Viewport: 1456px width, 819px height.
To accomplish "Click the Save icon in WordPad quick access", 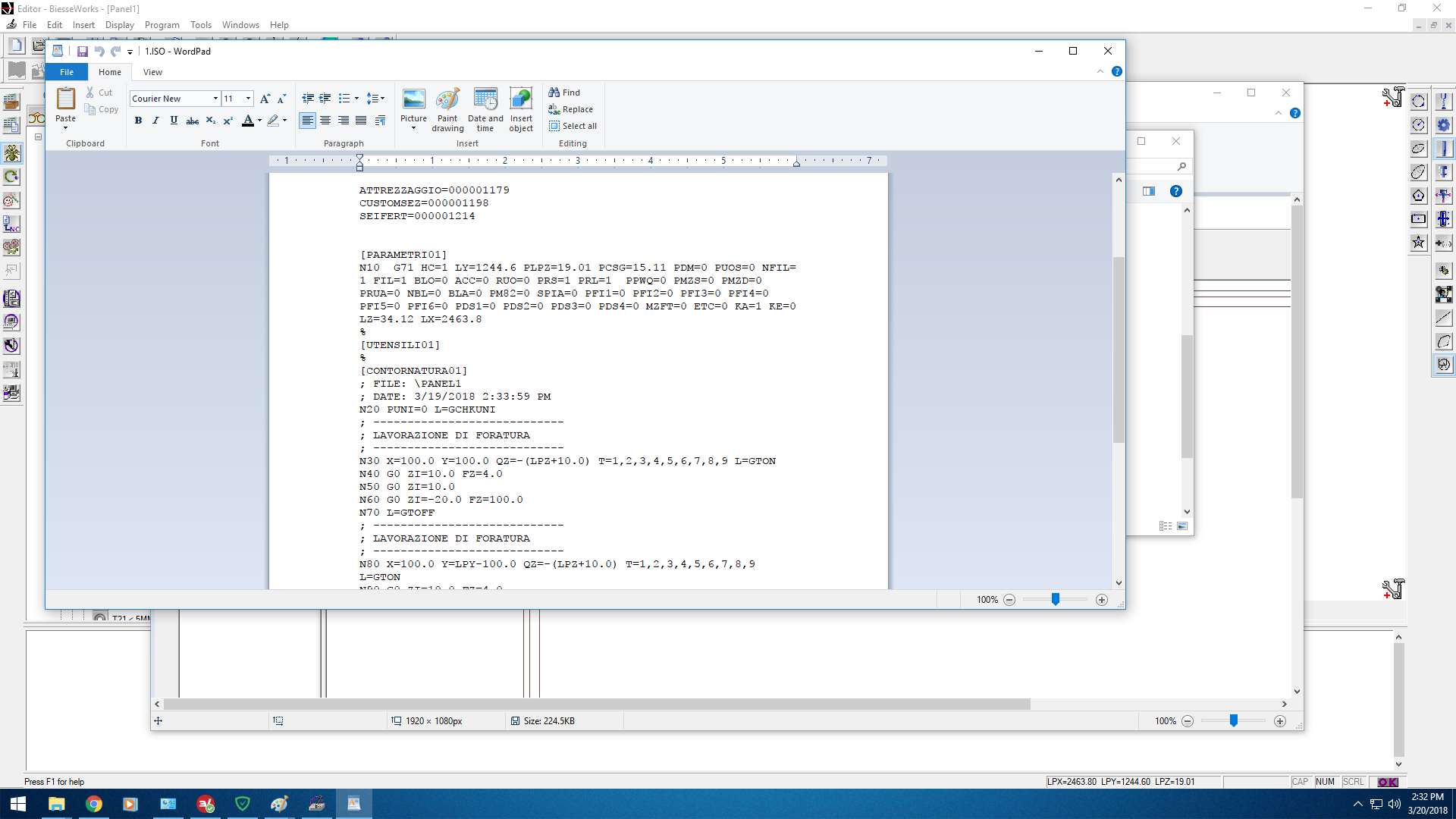I will click(82, 52).
